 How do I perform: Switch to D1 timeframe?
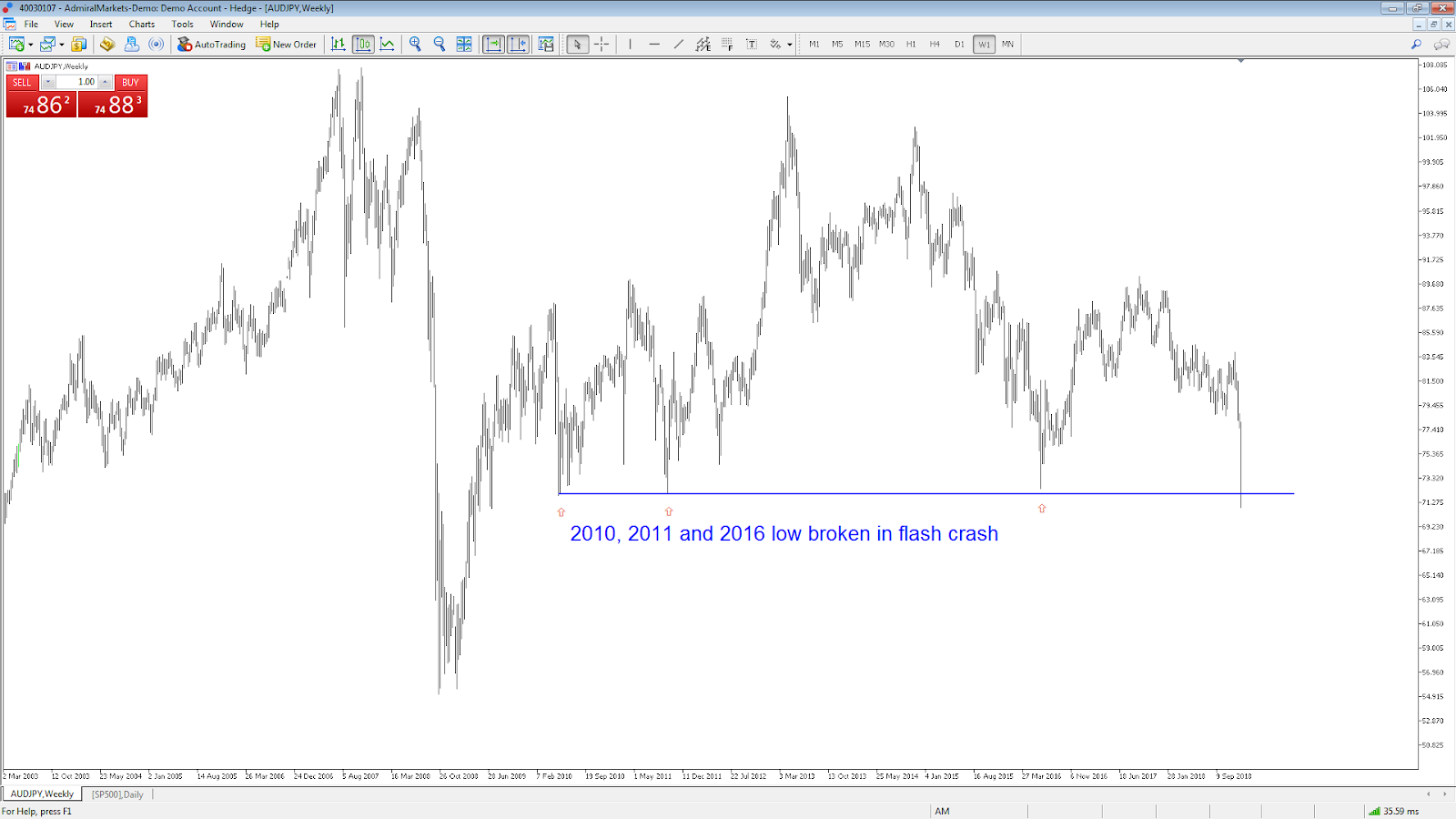pyautogui.click(x=959, y=44)
